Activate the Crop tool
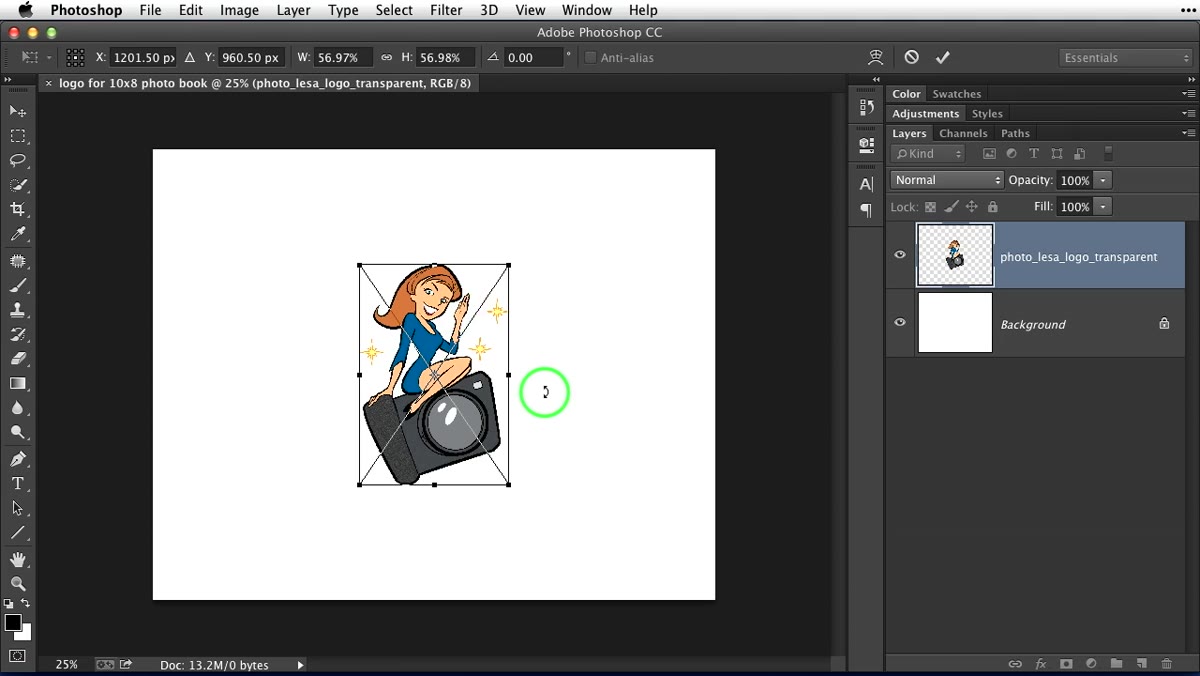Viewport: 1200px width, 676px height. point(18,210)
